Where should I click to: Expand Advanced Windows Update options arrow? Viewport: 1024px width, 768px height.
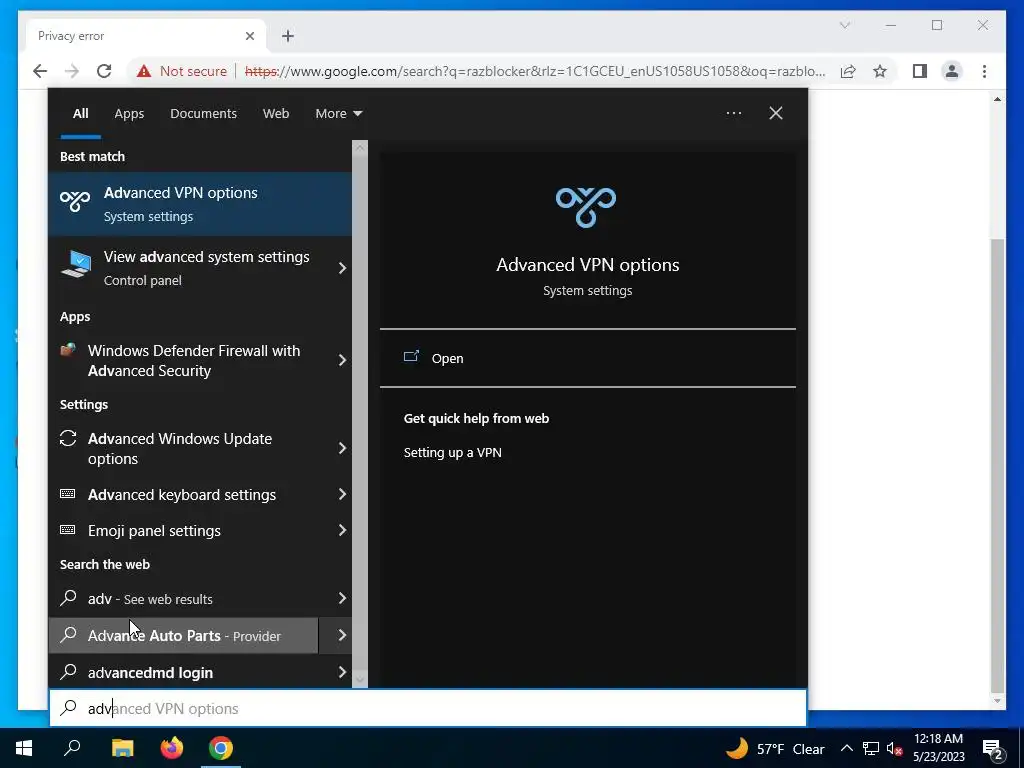coord(342,448)
